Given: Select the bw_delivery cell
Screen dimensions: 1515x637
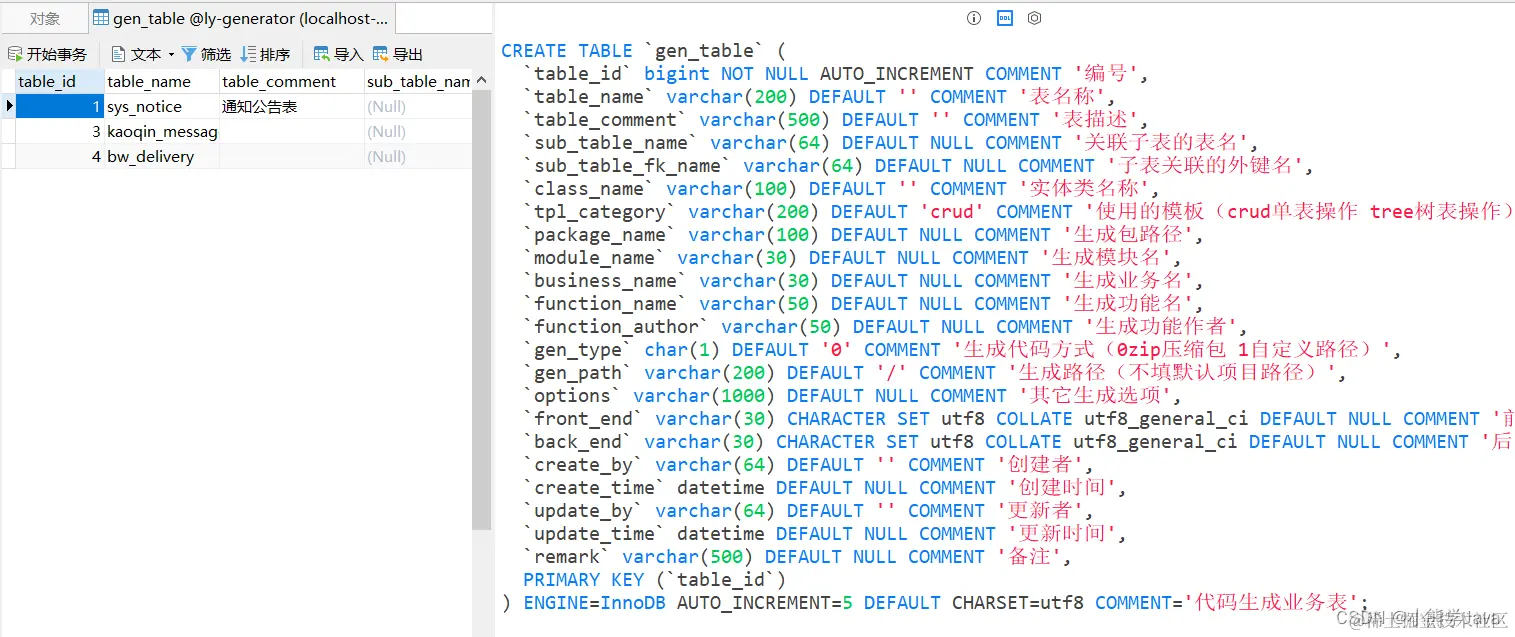Looking at the screenshot, I should (162, 156).
